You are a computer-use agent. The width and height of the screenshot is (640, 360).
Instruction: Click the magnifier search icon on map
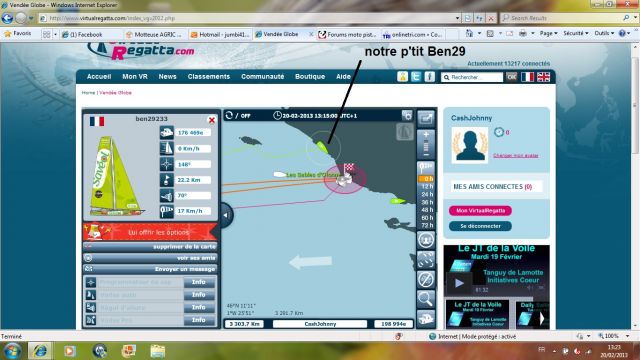(425, 299)
